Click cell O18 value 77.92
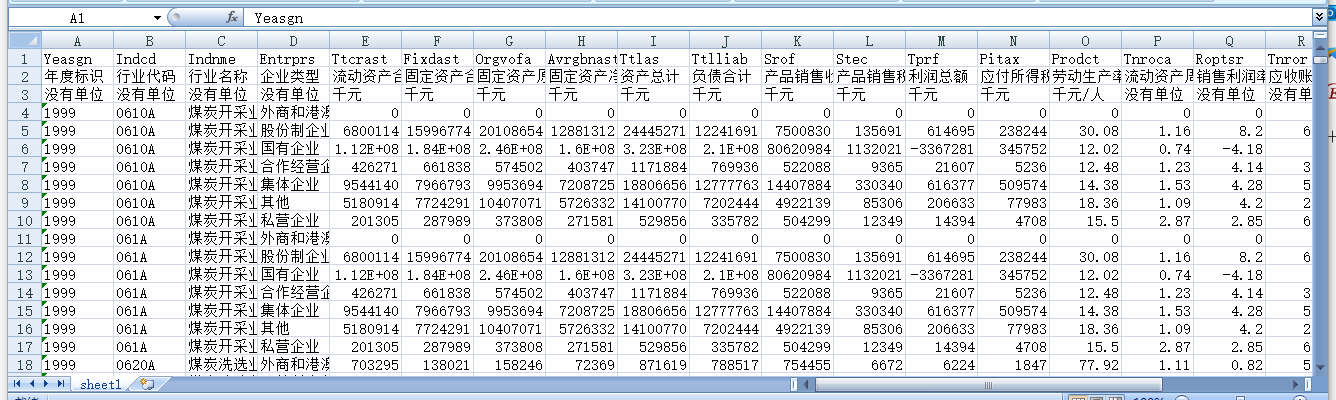Screen dimensions: 1336x400 point(1085,364)
